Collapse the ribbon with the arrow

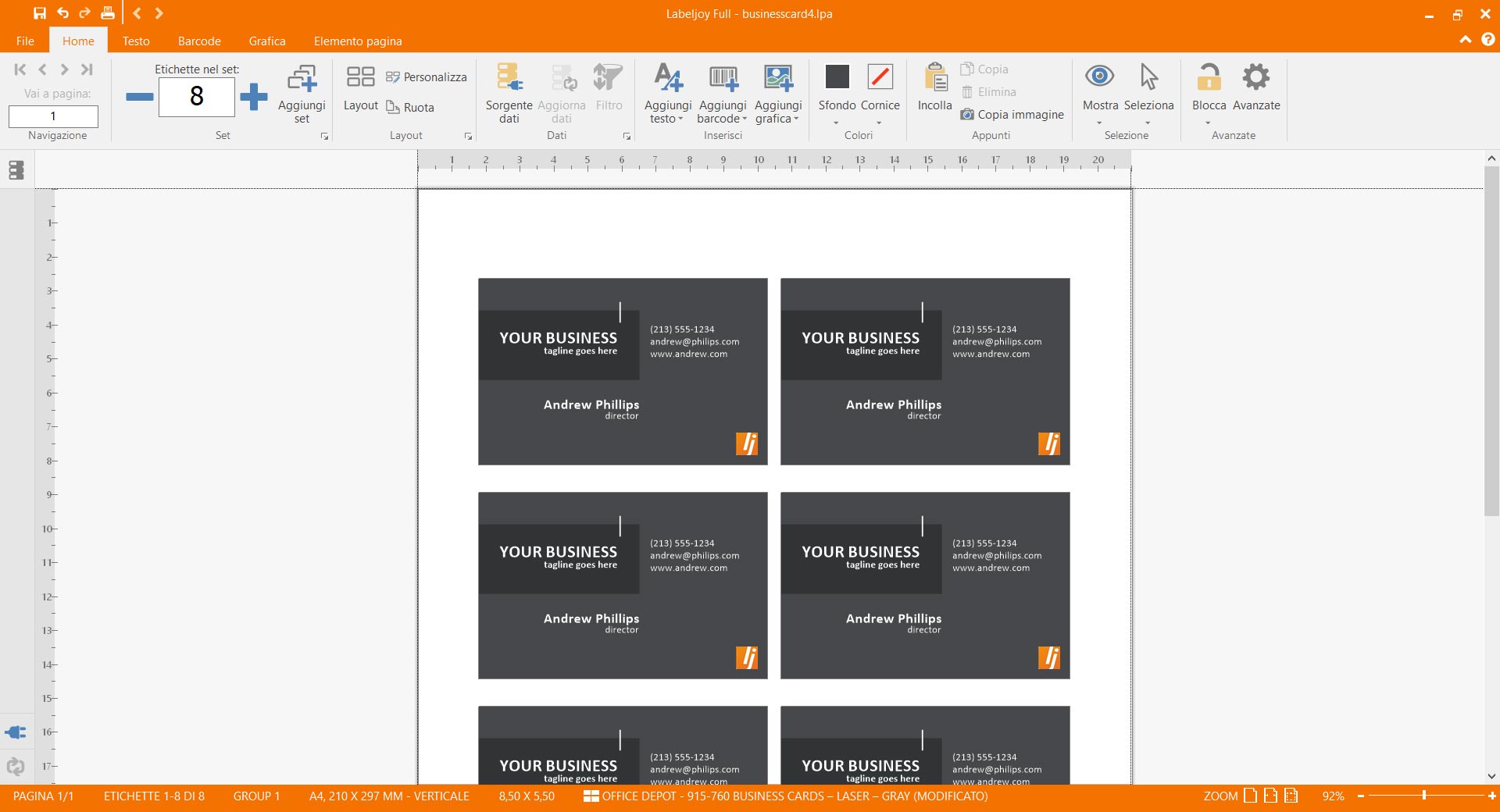1466,40
